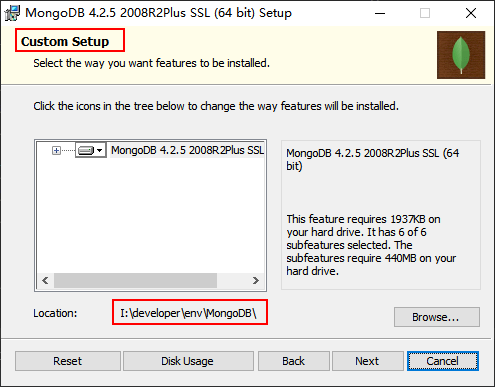
Task: Open the feature install-option dropdown arrow
Action: tap(100, 151)
